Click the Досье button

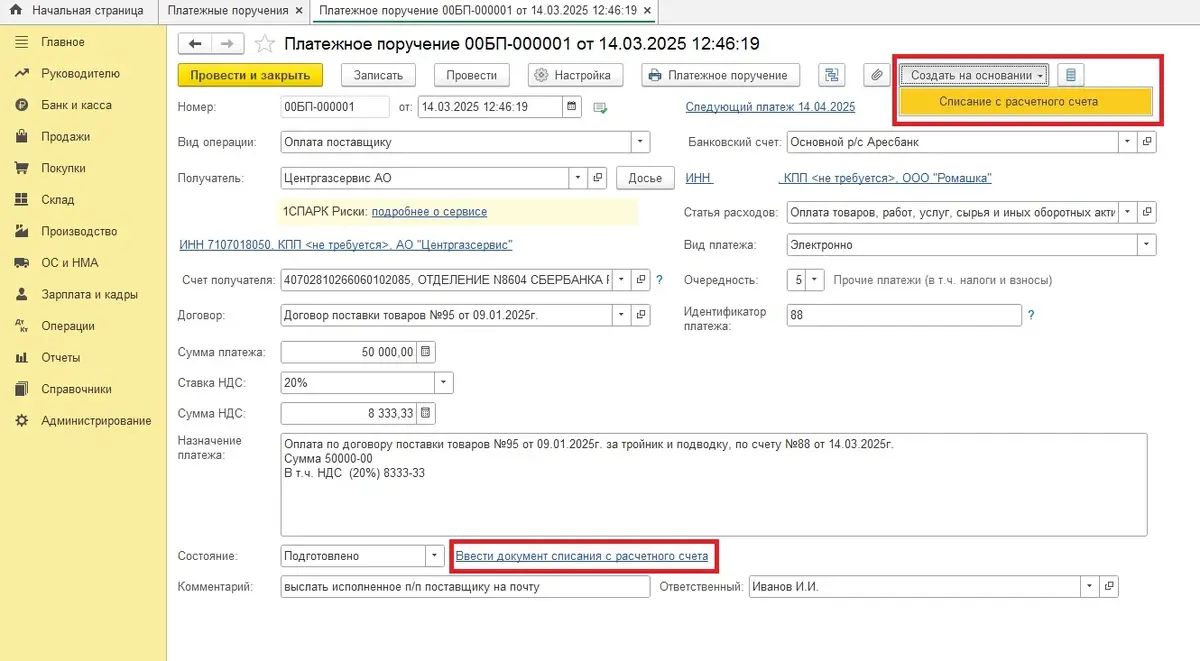(x=645, y=178)
